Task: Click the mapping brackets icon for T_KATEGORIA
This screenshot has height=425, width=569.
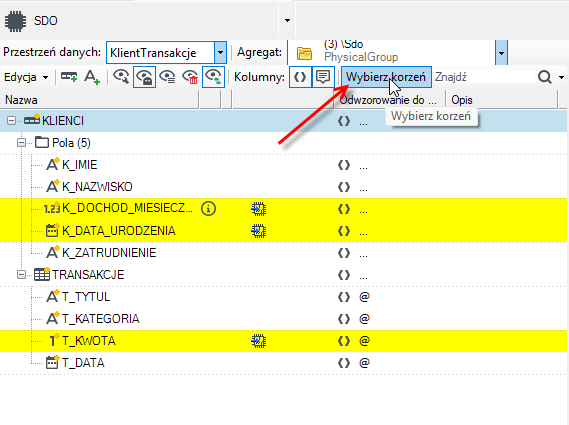Action: point(344,319)
